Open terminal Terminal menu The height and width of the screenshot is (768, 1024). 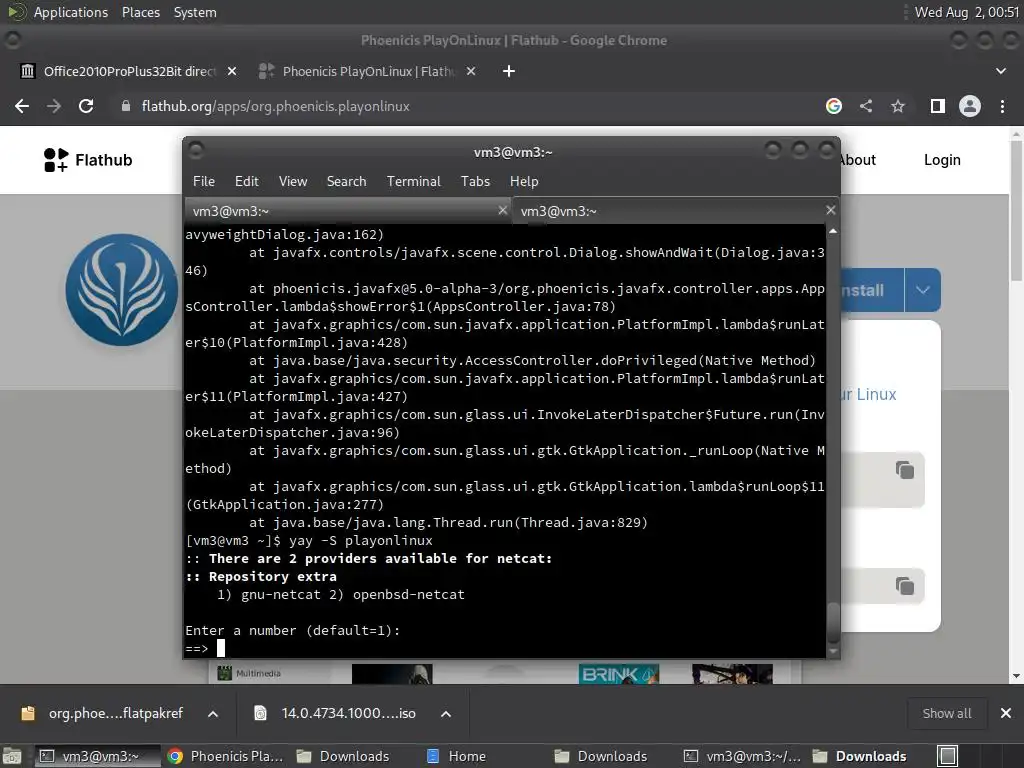pyautogui.click(x=413, y=182)
